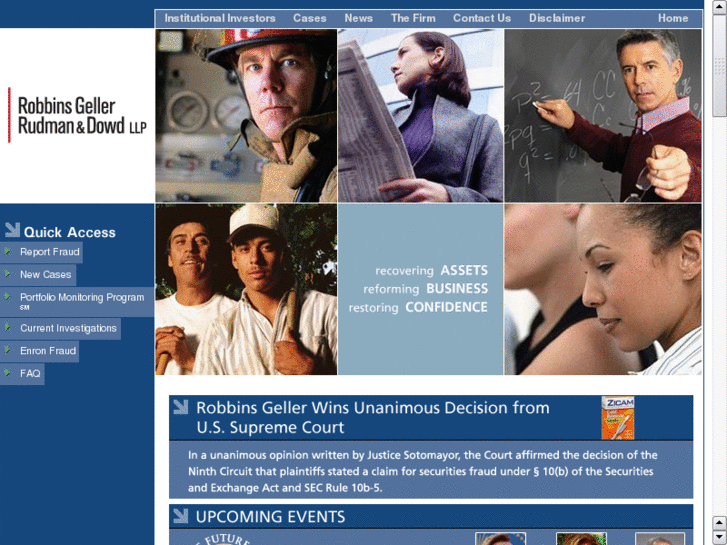The image size is (727, 545).
Task: Click green arrow beside New Cases
Action: point(7,274)
